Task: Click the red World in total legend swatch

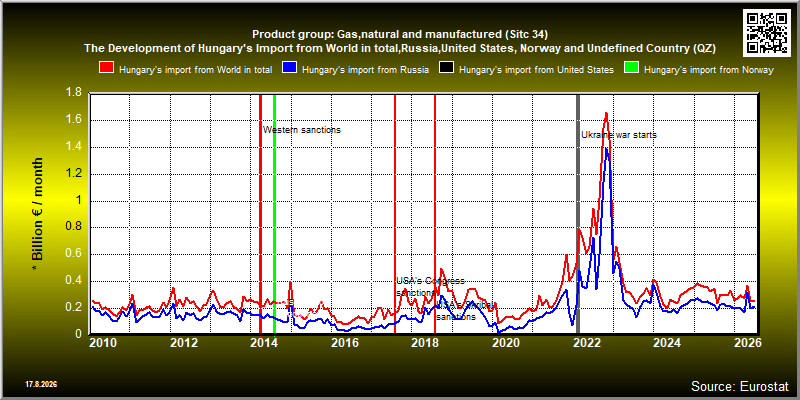Action: 106,69
